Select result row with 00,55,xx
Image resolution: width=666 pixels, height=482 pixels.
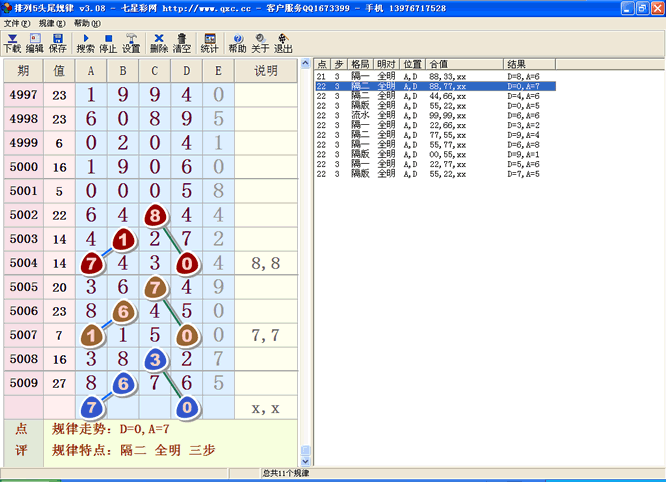pos(435,155)
